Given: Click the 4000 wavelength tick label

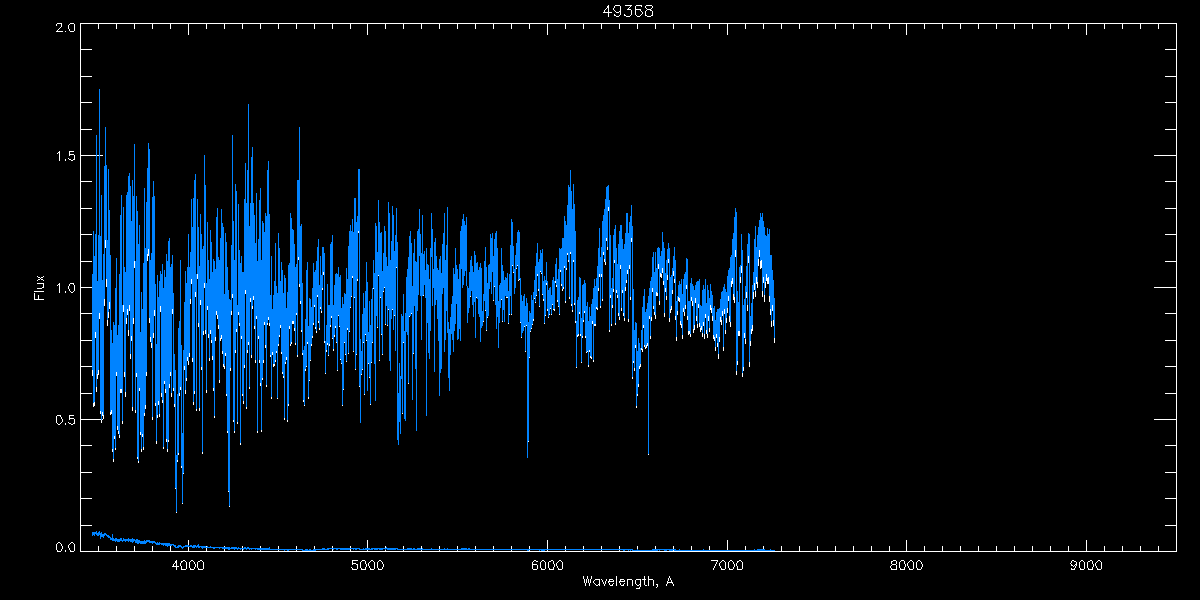Looking at the screenshot, I should tap(188, 563).
